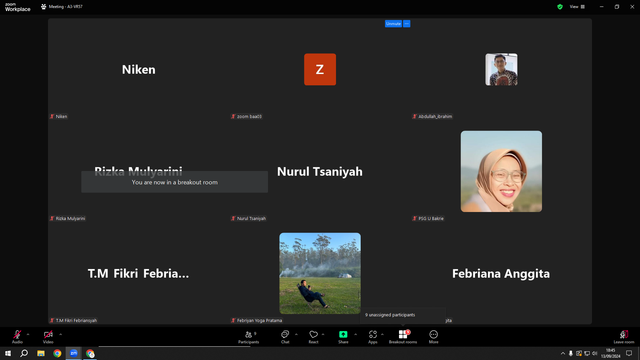The height and width of the screenshot is (360, 640).
Task: Select the Nurul Tsaniyah video tile
Action: pos(320,171)
